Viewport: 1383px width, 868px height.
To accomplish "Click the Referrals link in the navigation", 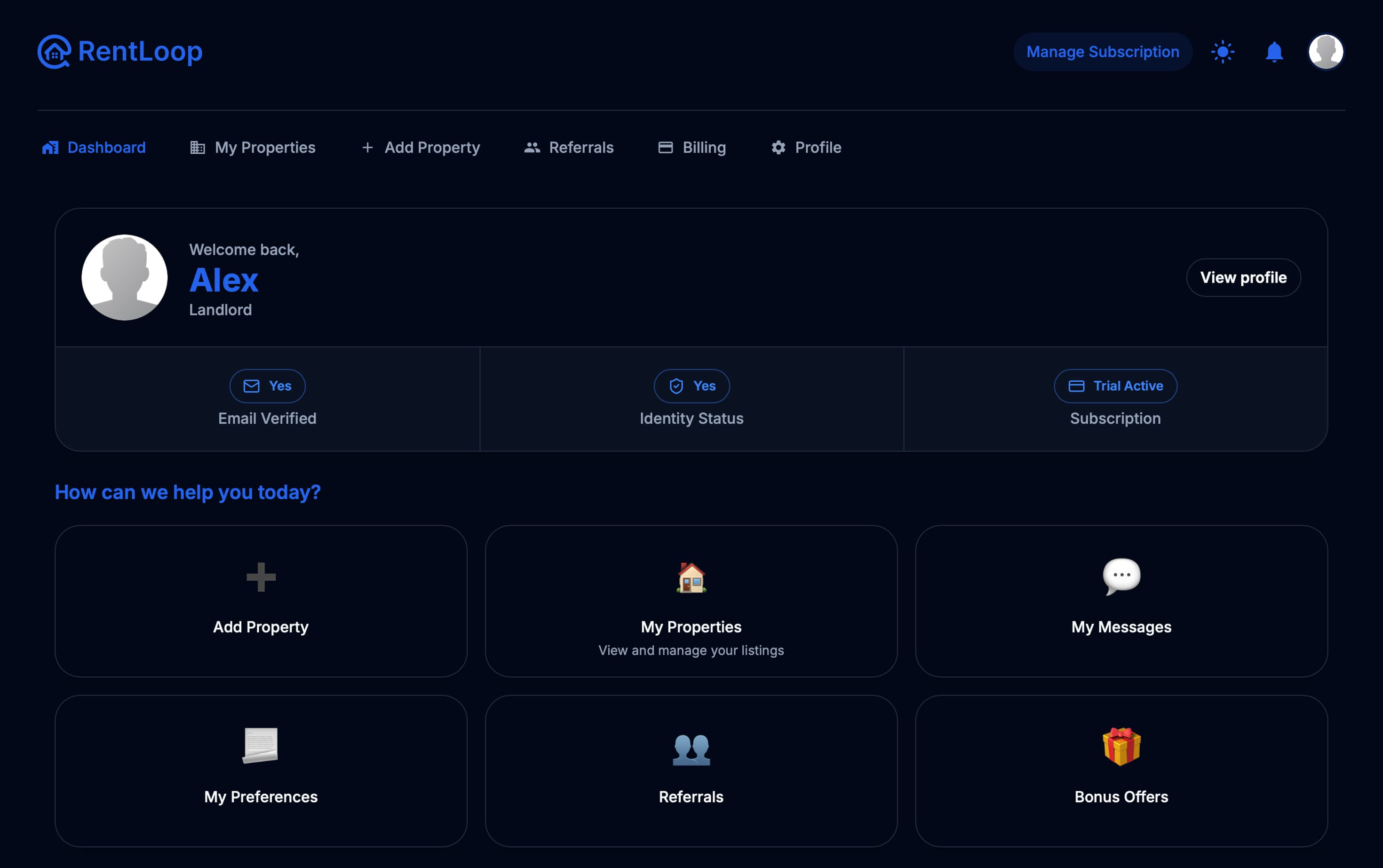I will (x=580, y=148).
